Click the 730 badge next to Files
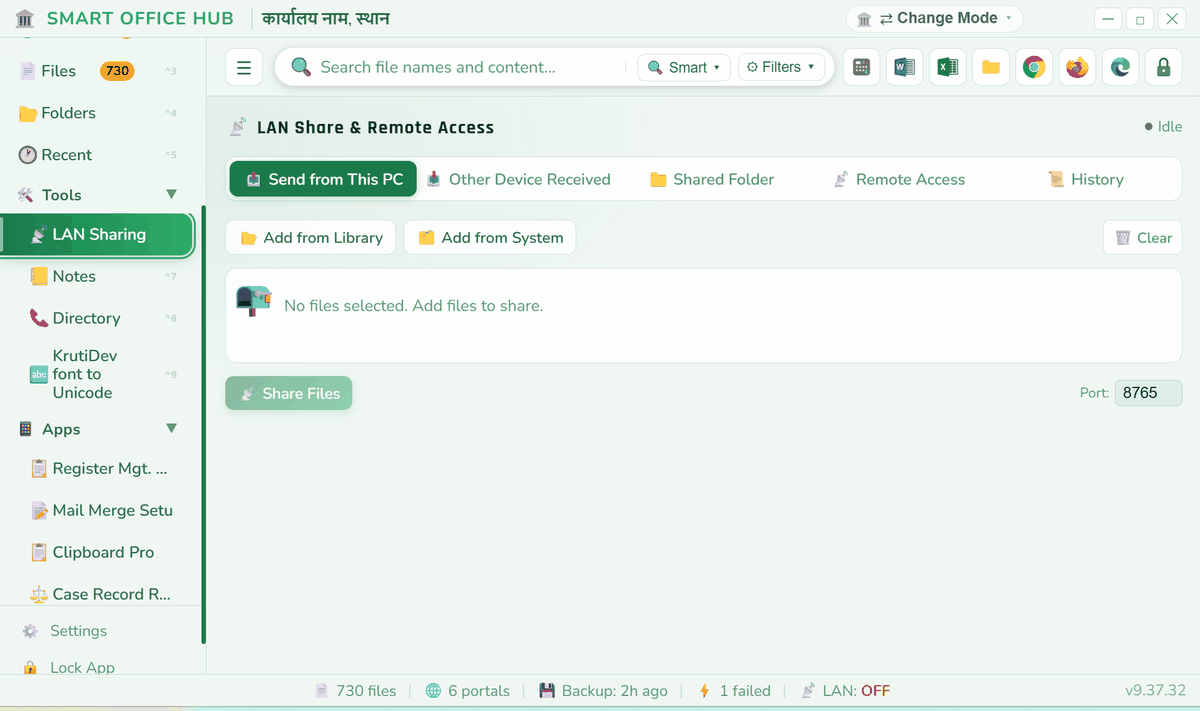Image resolution: width=1200 pixels, height=711 pixels. click(117, 71)
